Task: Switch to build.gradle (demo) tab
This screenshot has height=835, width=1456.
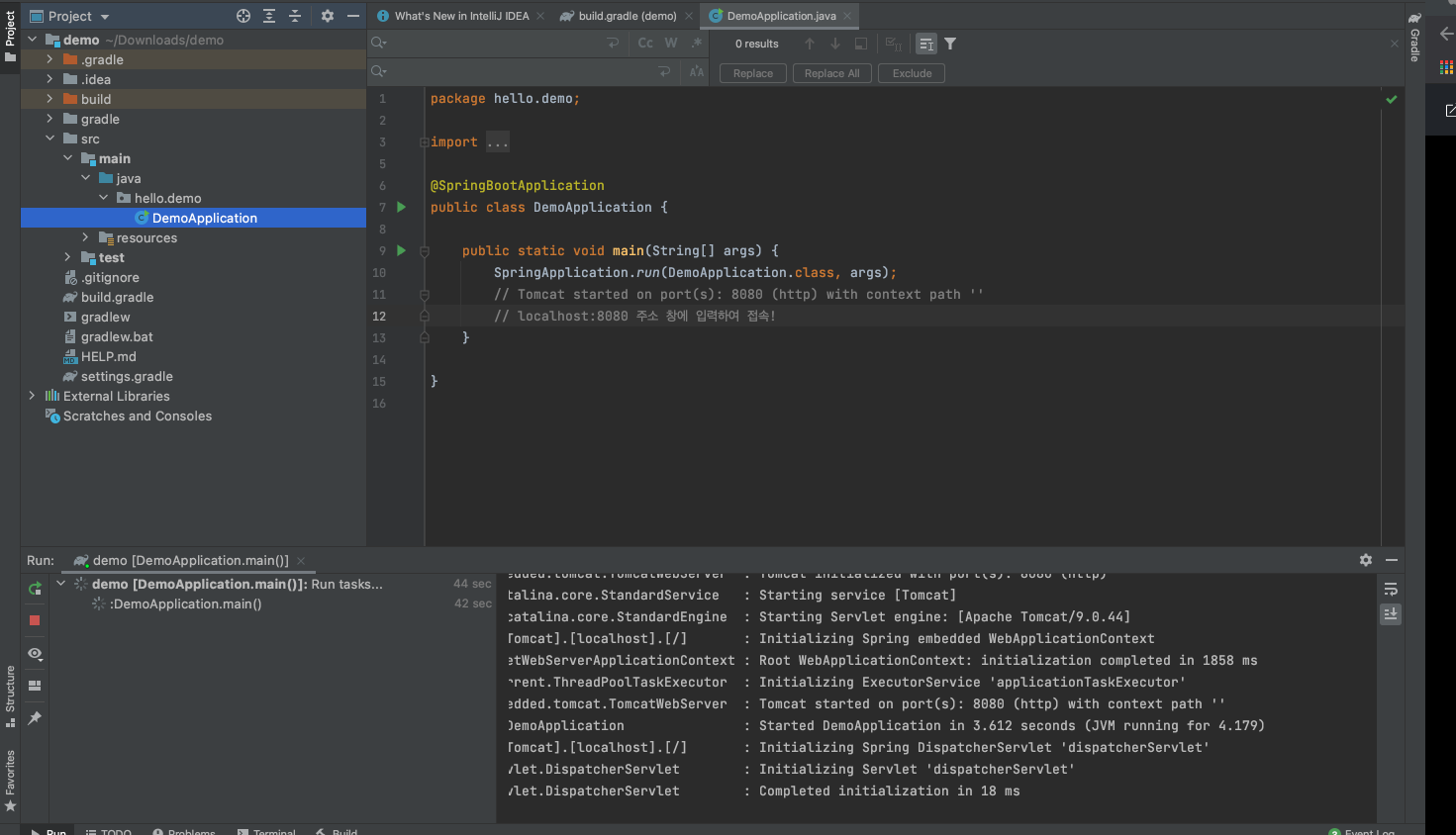Action: 627,16
